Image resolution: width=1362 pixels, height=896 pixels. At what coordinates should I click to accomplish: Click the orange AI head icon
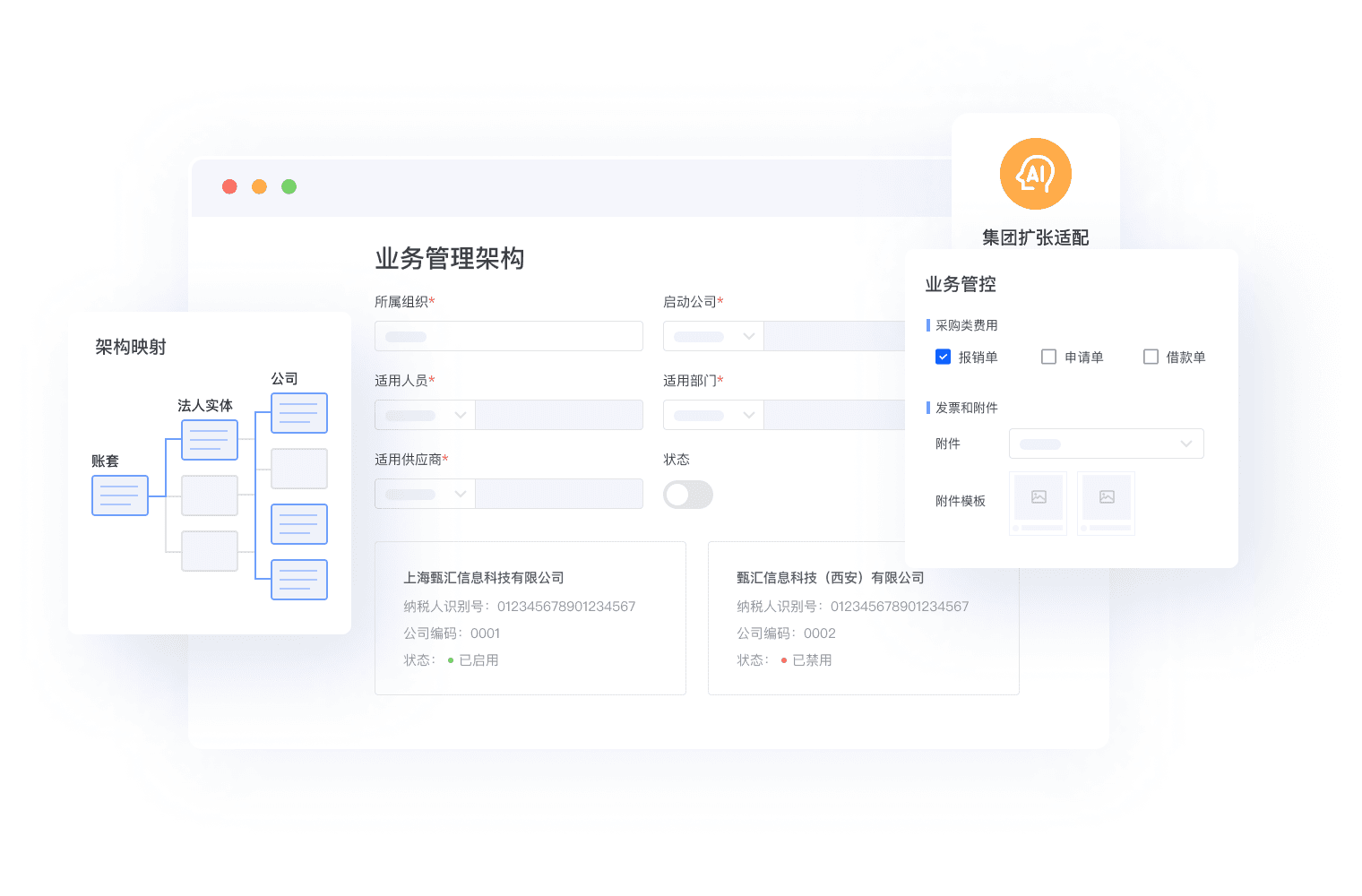click(1035, 174)
